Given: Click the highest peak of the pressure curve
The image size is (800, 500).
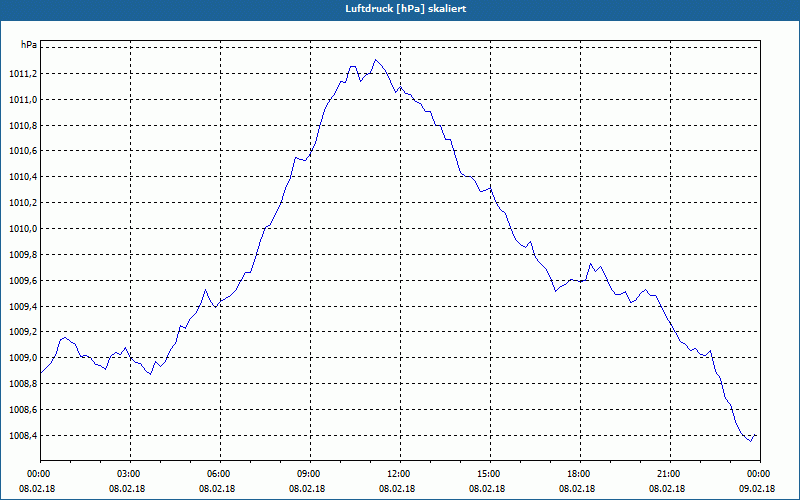Looking at the screenshot, I should (376, 60).
